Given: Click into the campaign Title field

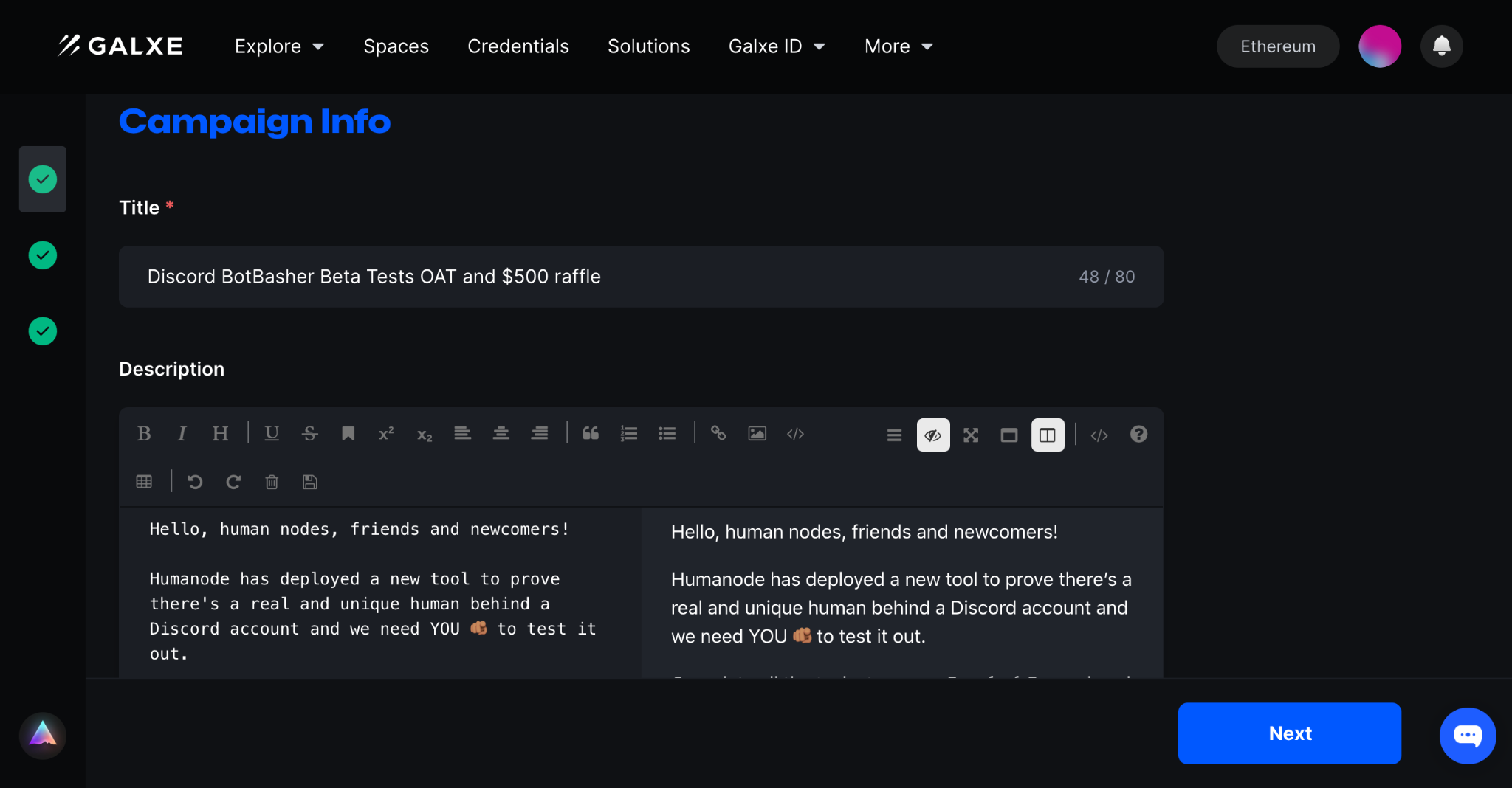Looking at the screenshot, I should coord(641,277).
